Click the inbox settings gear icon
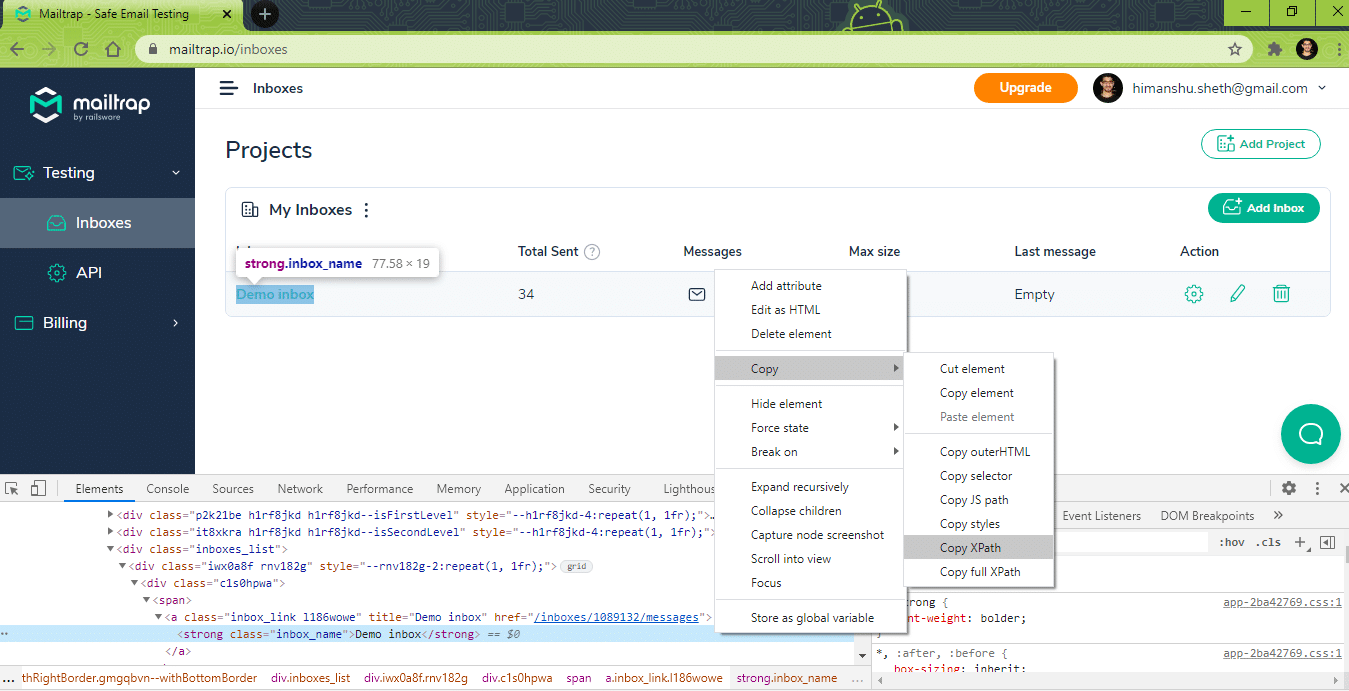Screen dimensions: 1349x691 tap(1193, 294)
